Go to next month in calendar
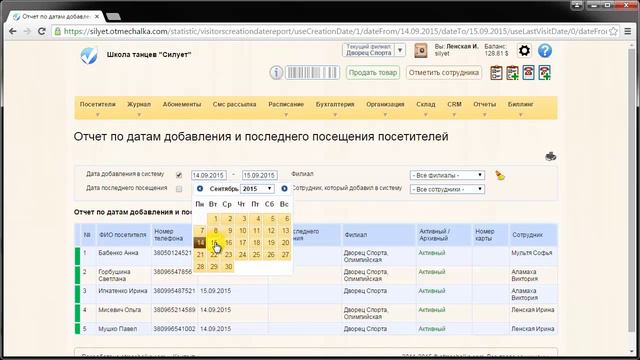The width and height of the screenshot is (640, 360). click(x=284, y=189)
